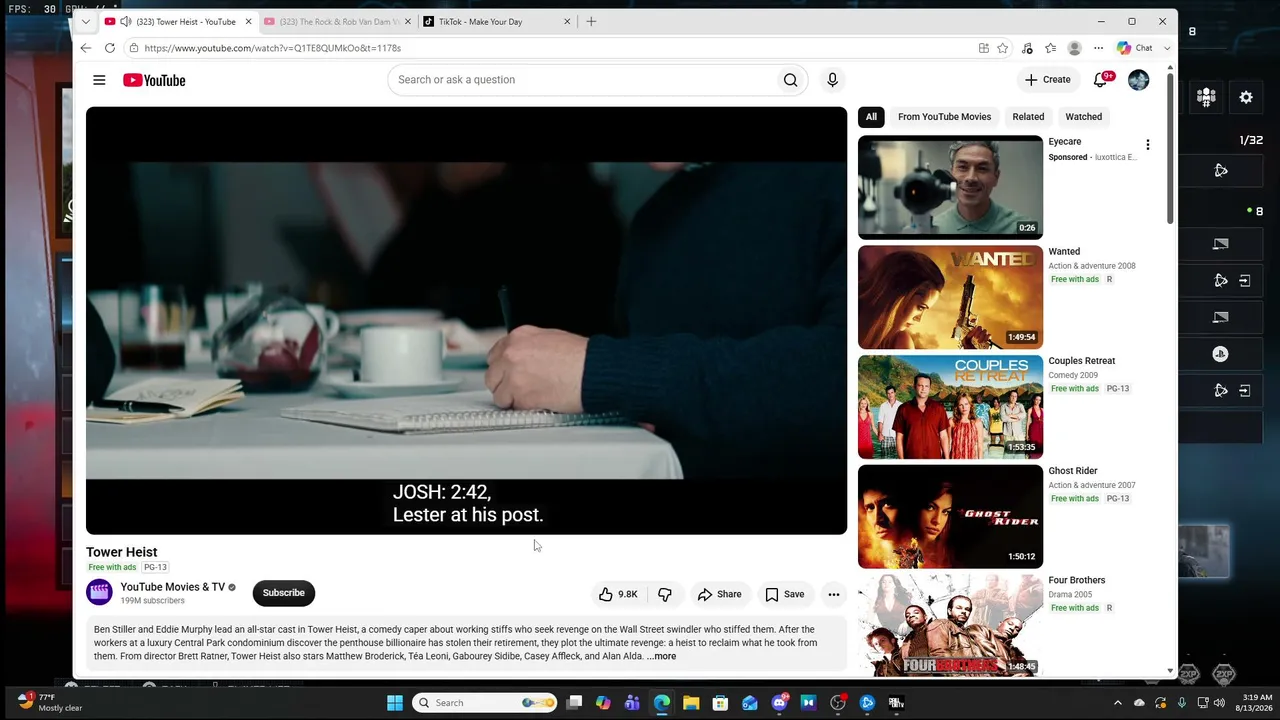This screenshot has width=1280, height=720.
Task: Click the YouTube search magnifier button
Action: (x=791, y=80)
